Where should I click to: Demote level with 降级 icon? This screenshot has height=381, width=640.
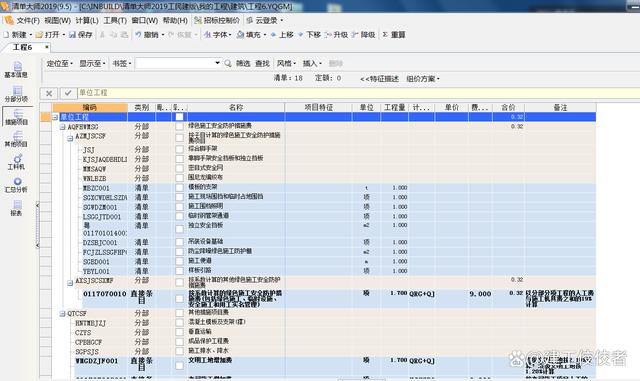pos(355,35)
